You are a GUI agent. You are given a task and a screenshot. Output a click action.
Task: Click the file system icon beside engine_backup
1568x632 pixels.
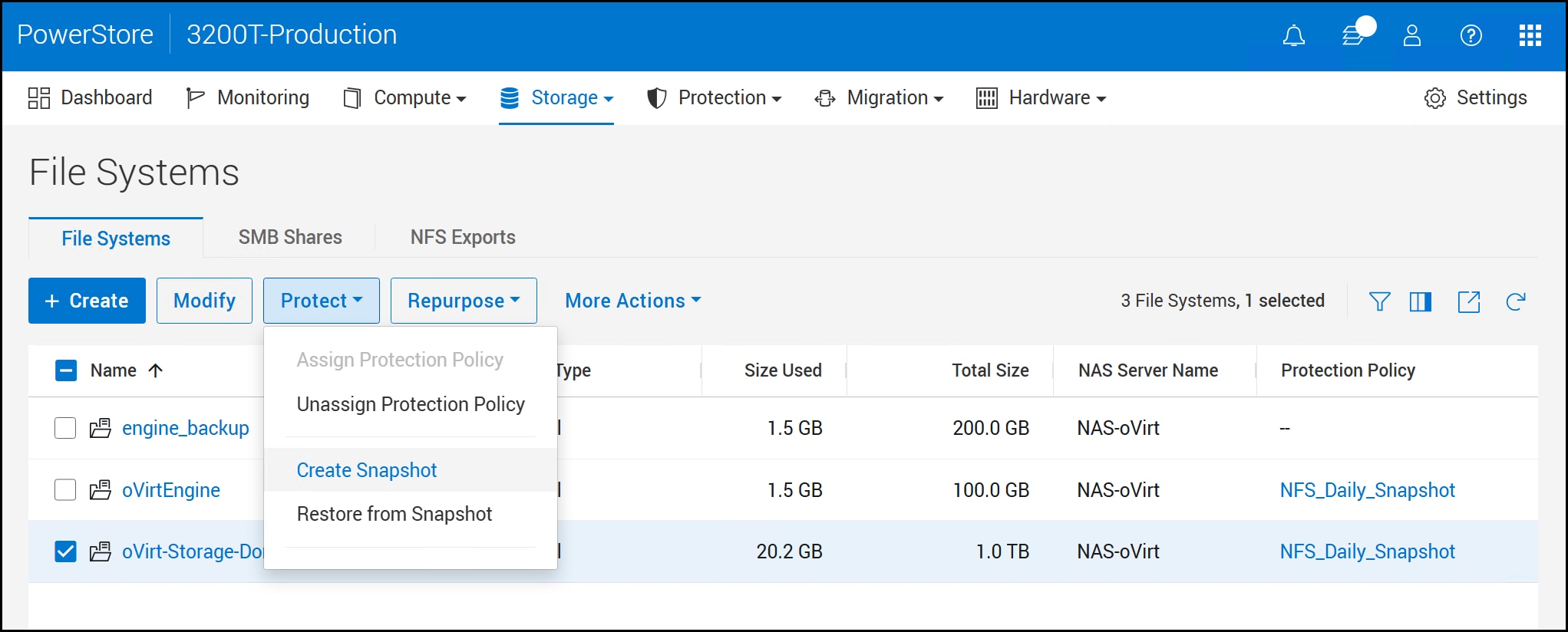point(101,428)
